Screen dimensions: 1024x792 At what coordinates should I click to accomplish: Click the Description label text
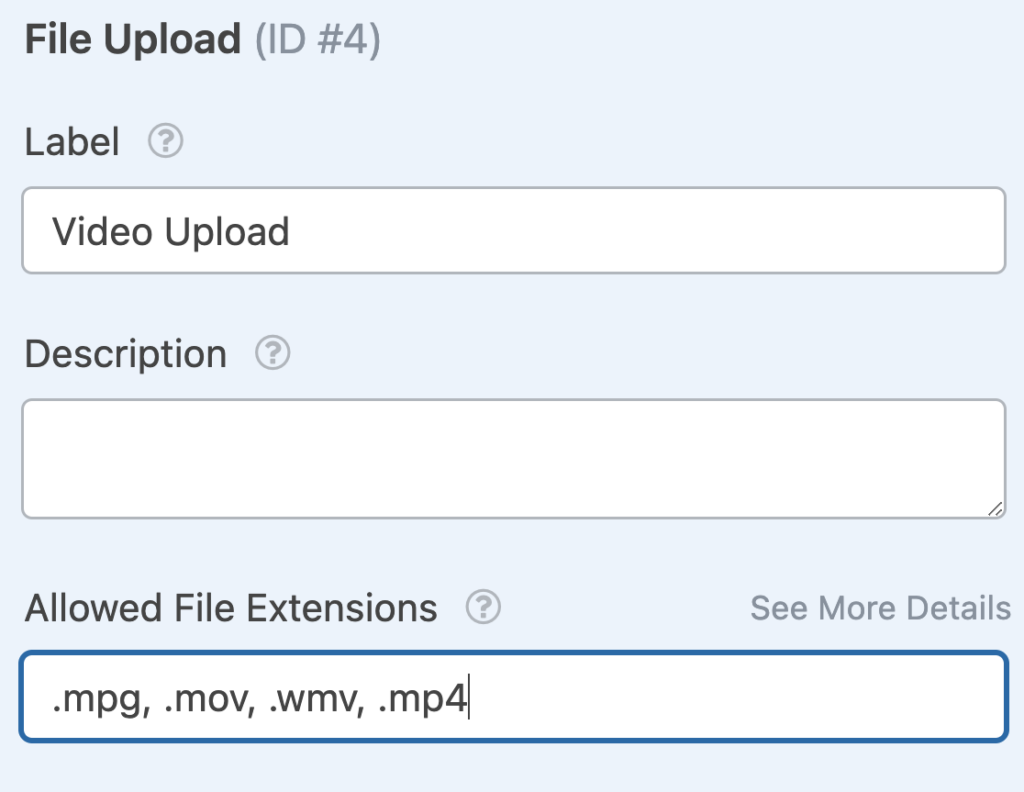[x=124, y=353]
